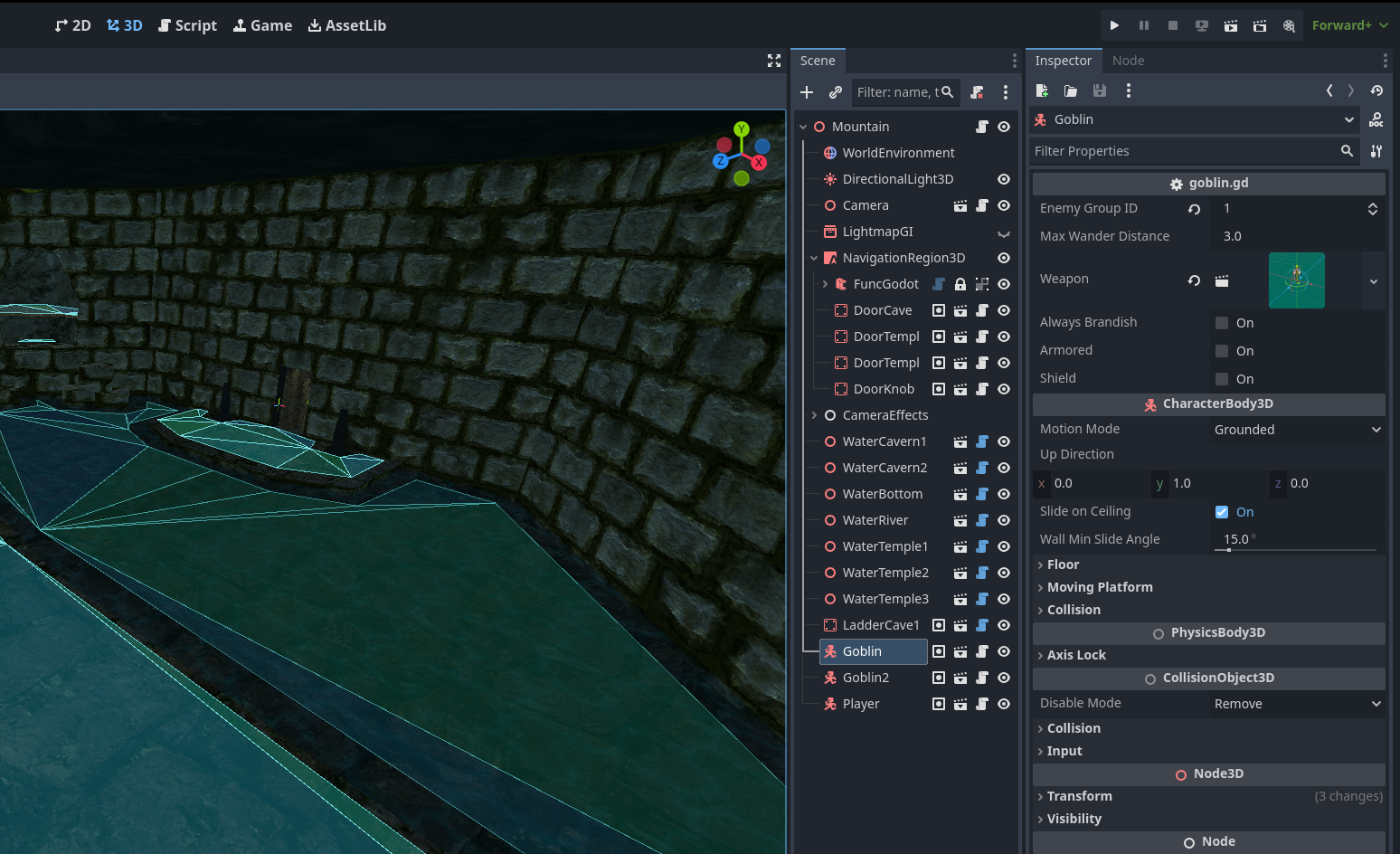The image size is (1400, 854).
Task: Enable the Always Brandish checkbox
Action: (x=1222, y=323)
